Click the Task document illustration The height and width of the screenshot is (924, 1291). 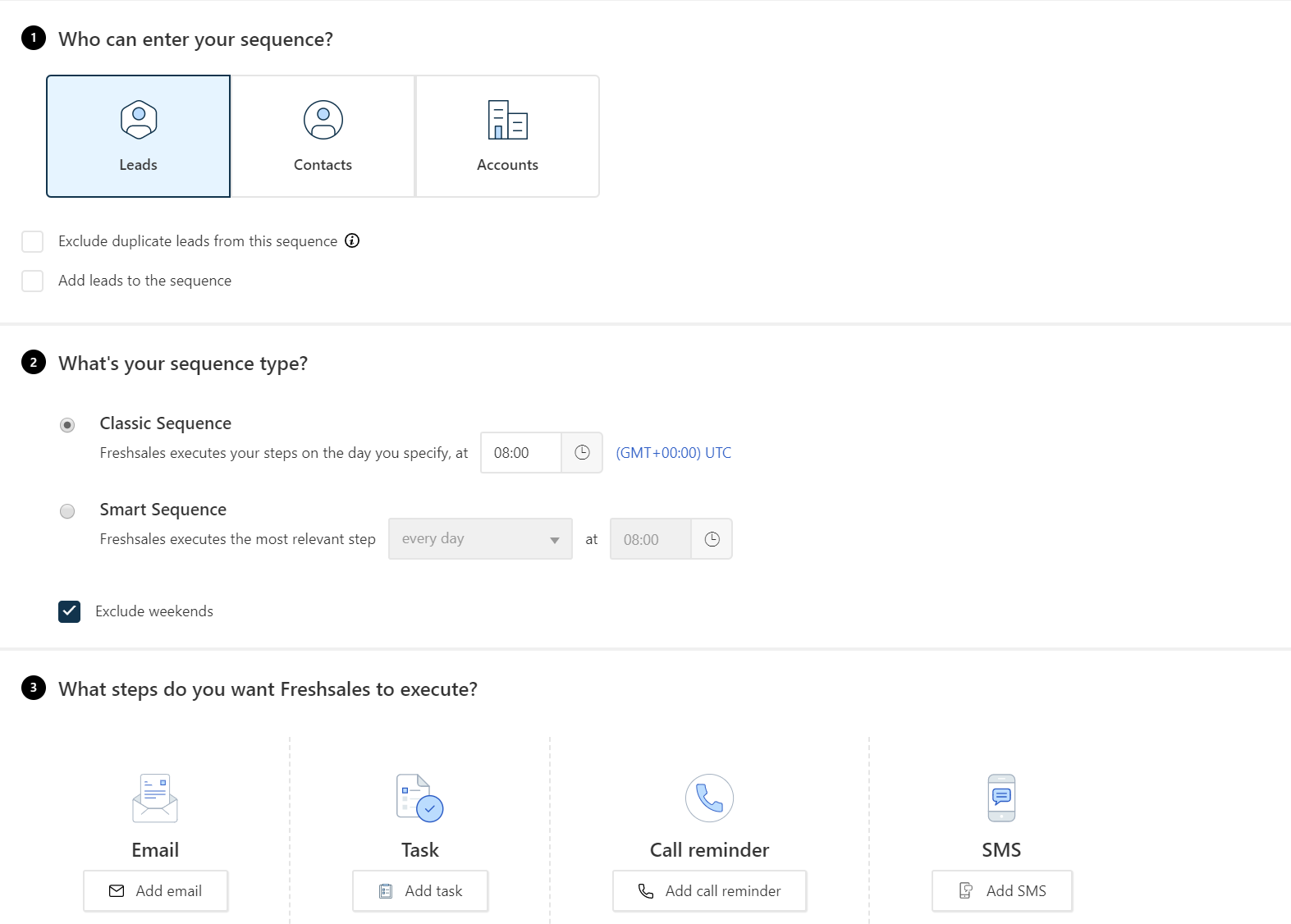coord(419,798)
